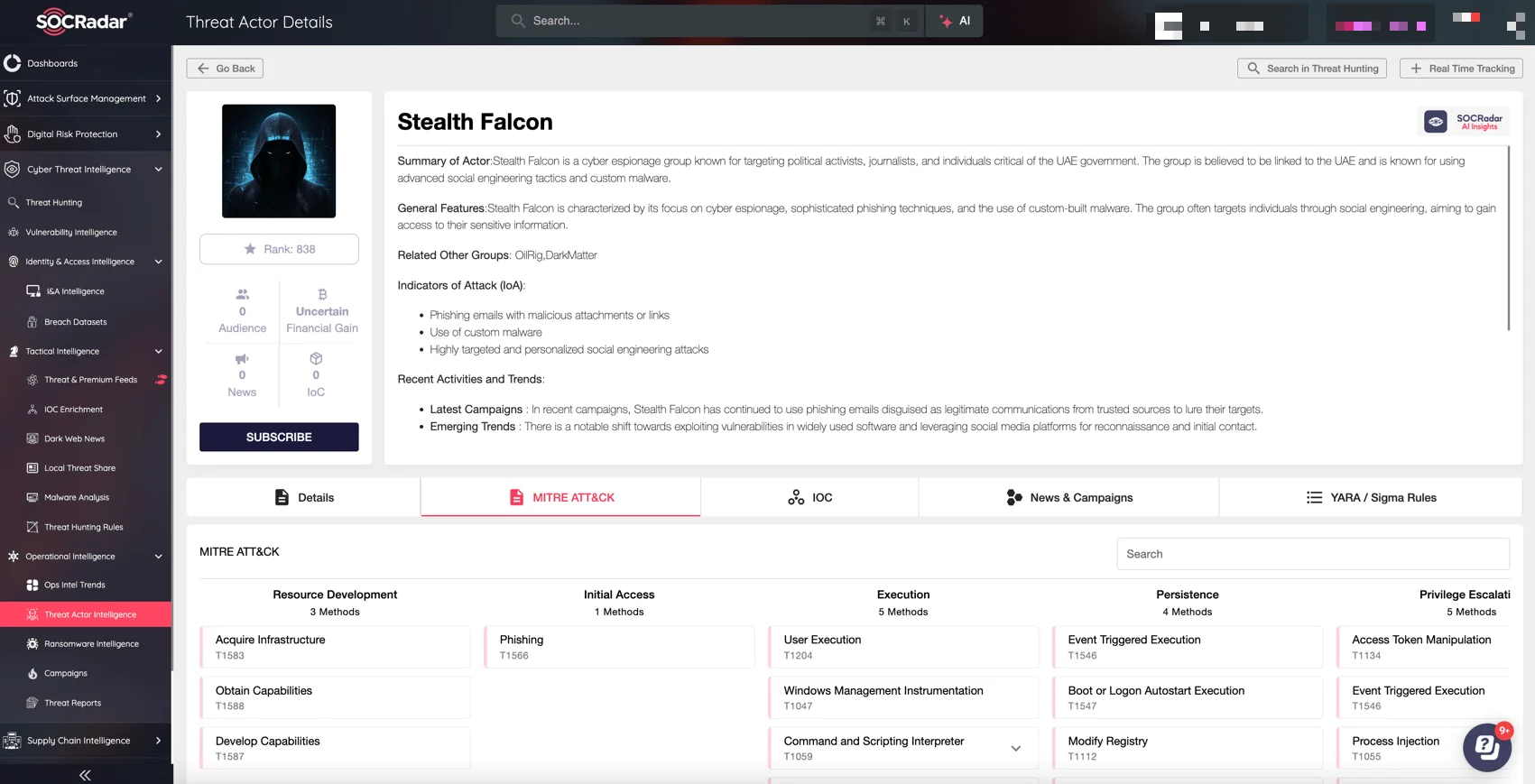This screenshot has height=784, width=1535.
Task: Open the chat support bubble icon
Action: tap(1487, 747)
